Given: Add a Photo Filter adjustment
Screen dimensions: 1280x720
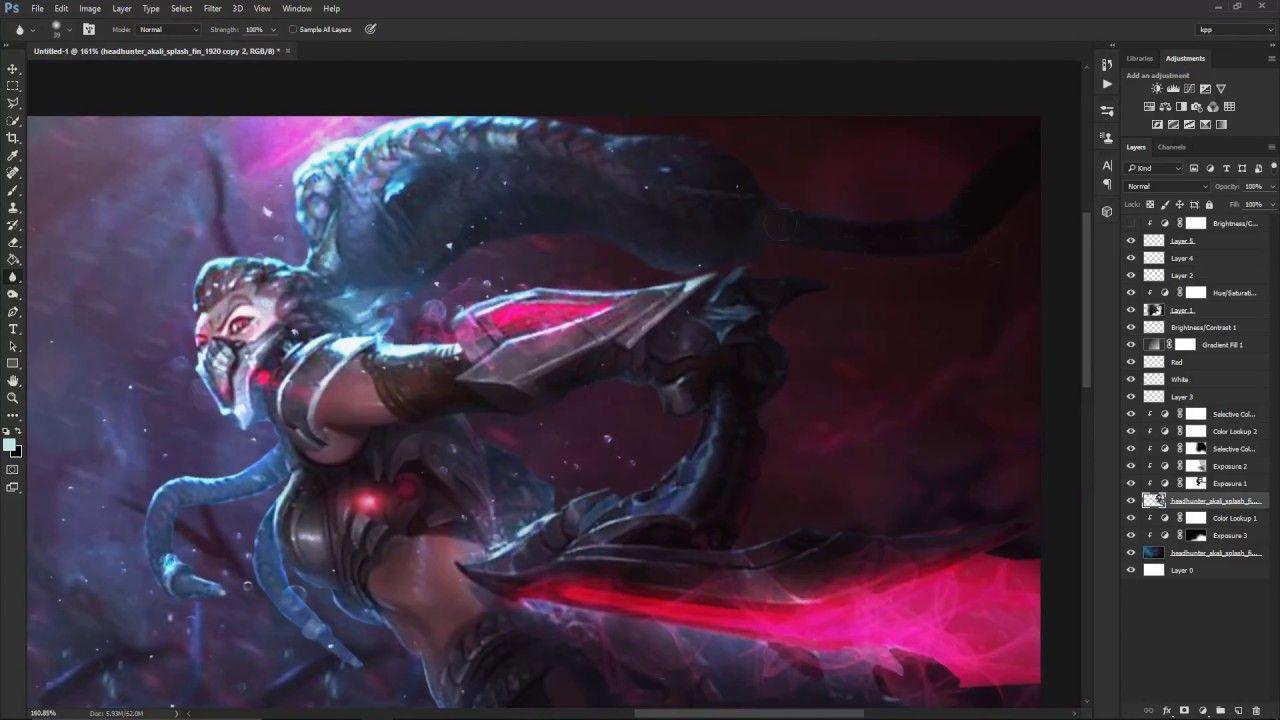Looking at the screenshot, I should pos(1197,107).
